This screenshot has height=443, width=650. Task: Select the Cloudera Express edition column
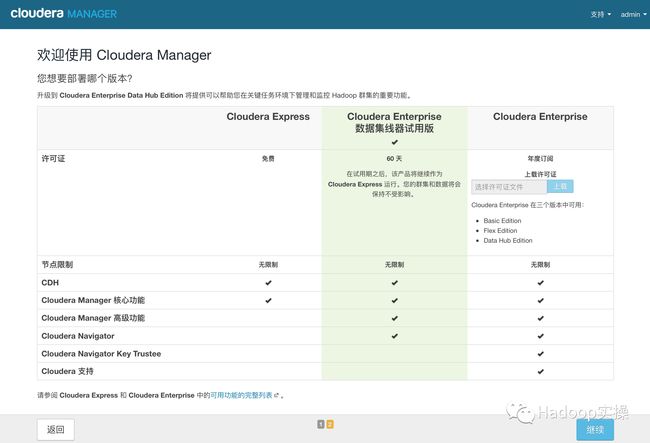[268, 117]
